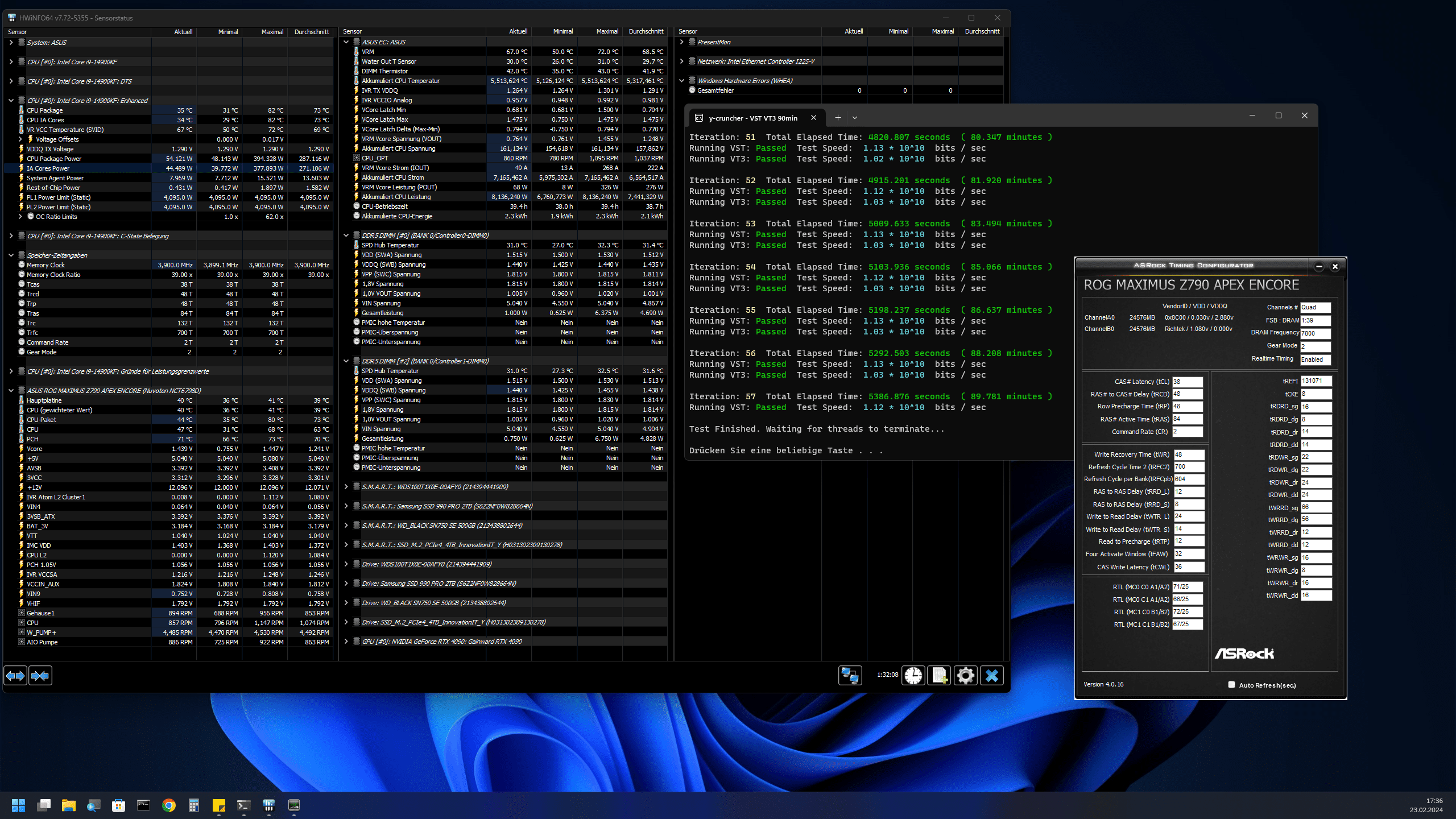Click the expand columns arrows button in HWiNFO
The image size is (1456, 819).
(15, 676)
